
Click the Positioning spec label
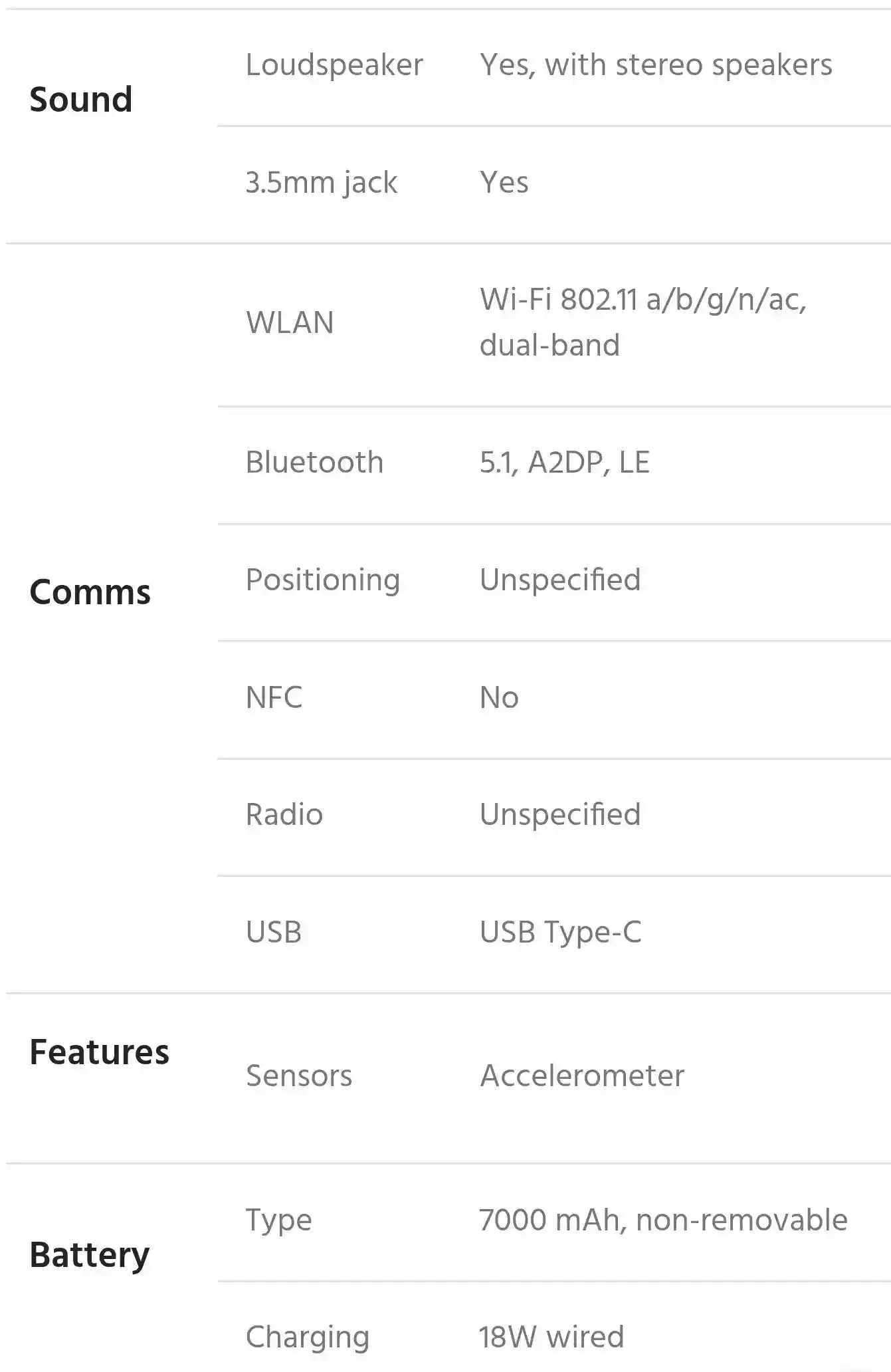click(x=323, y=580)
